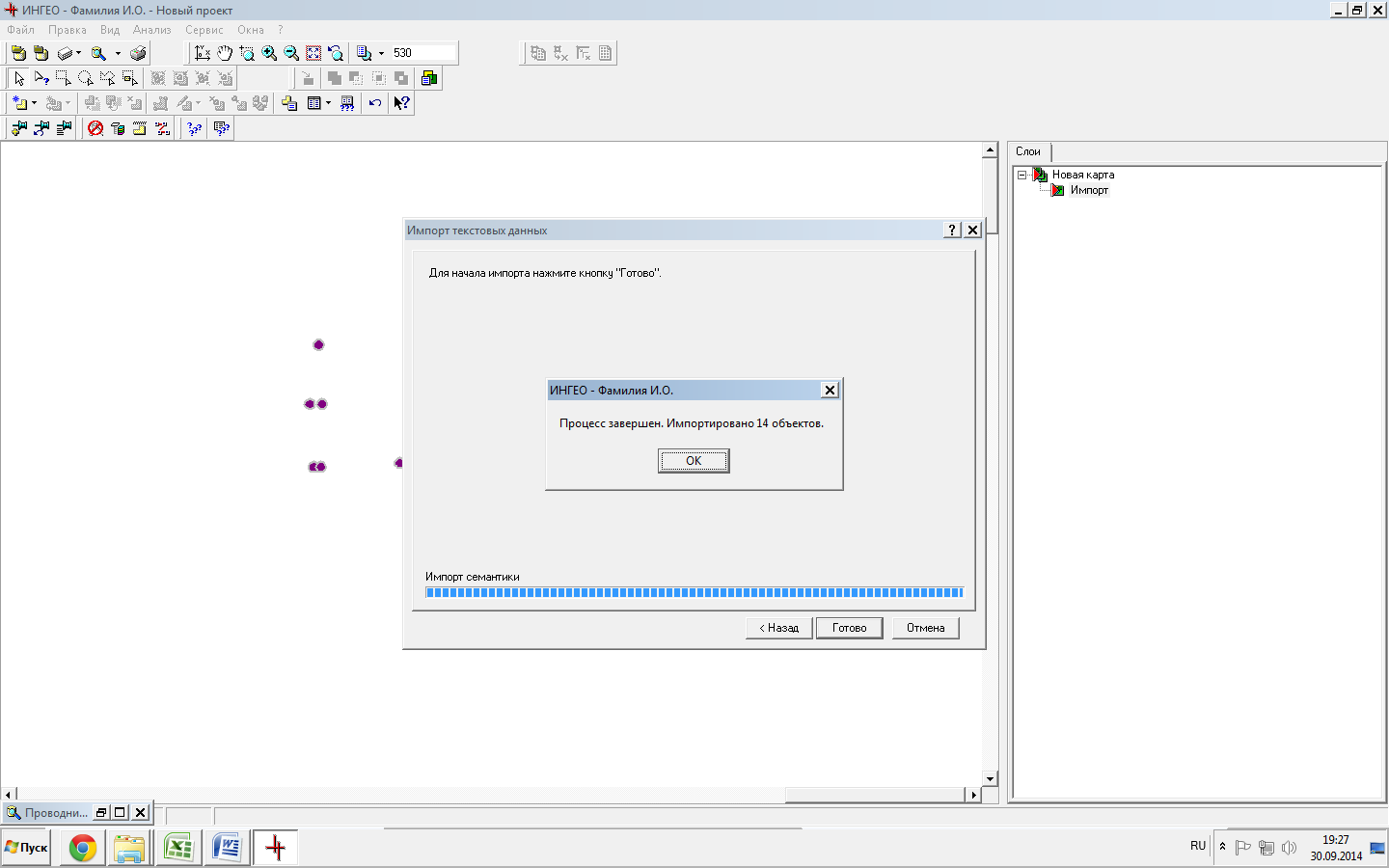Viewport: 1389px width, 868px height.
Task: Open the Анализ menu
Action: point(152,30)
